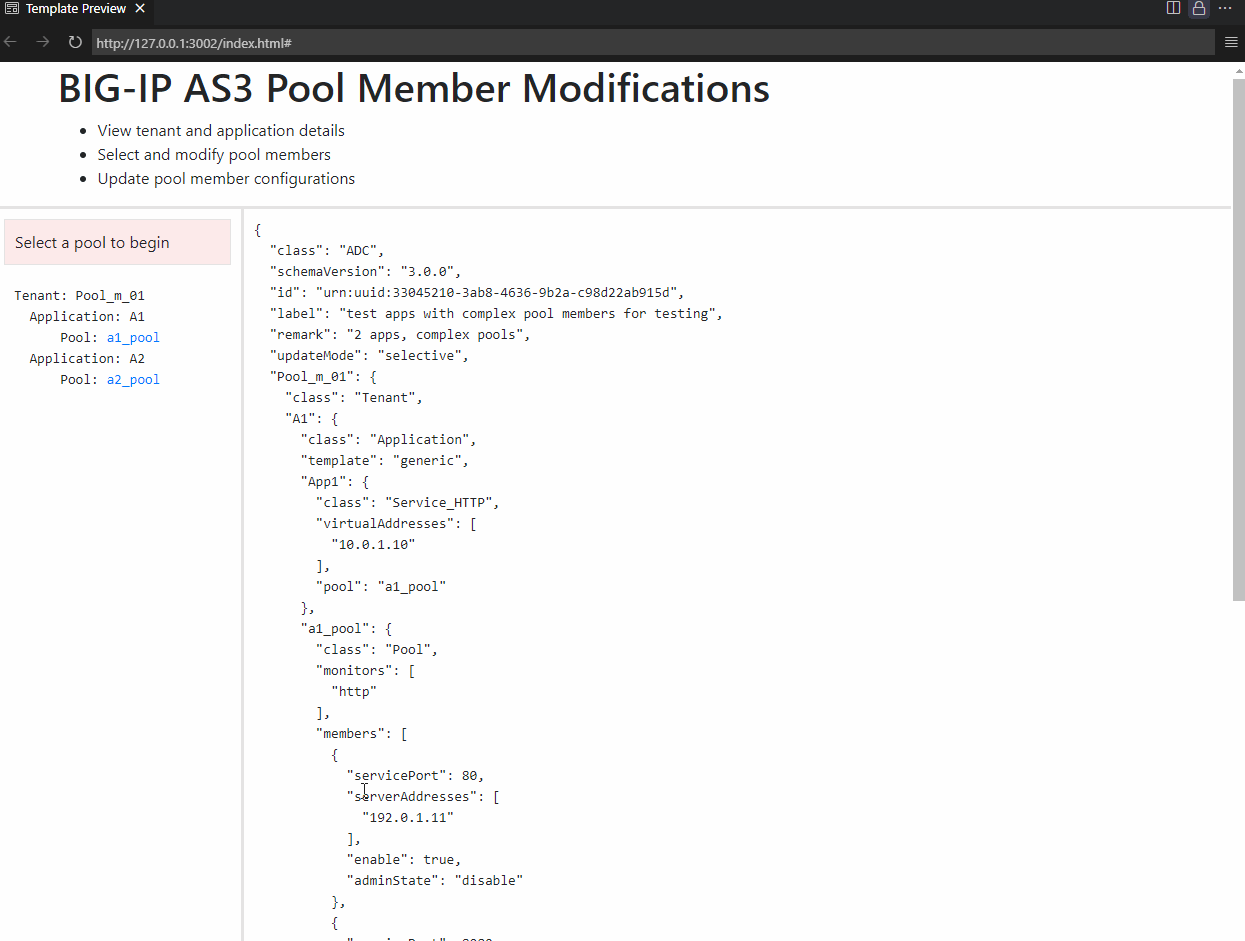Click the 'Tenant: Pool_m_01' row
Image resolution: width=1245 pixels, height=941 pixels.
(80, 296)
